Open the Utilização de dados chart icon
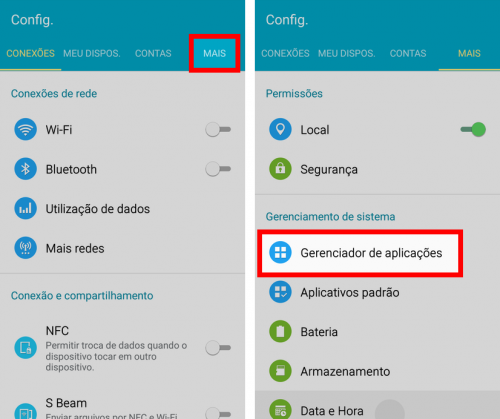 coord(25,208)
